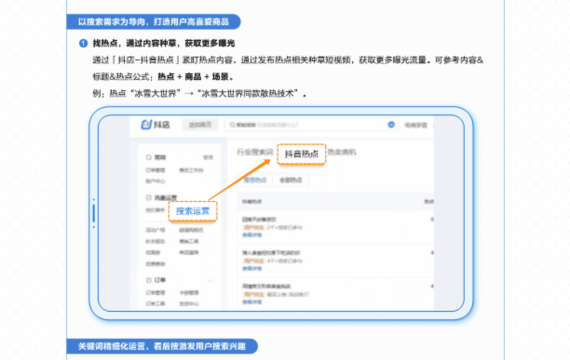The image size is (570, 360).
Task: Click the blue details link under first hot topic
Action: click(252, 235)
